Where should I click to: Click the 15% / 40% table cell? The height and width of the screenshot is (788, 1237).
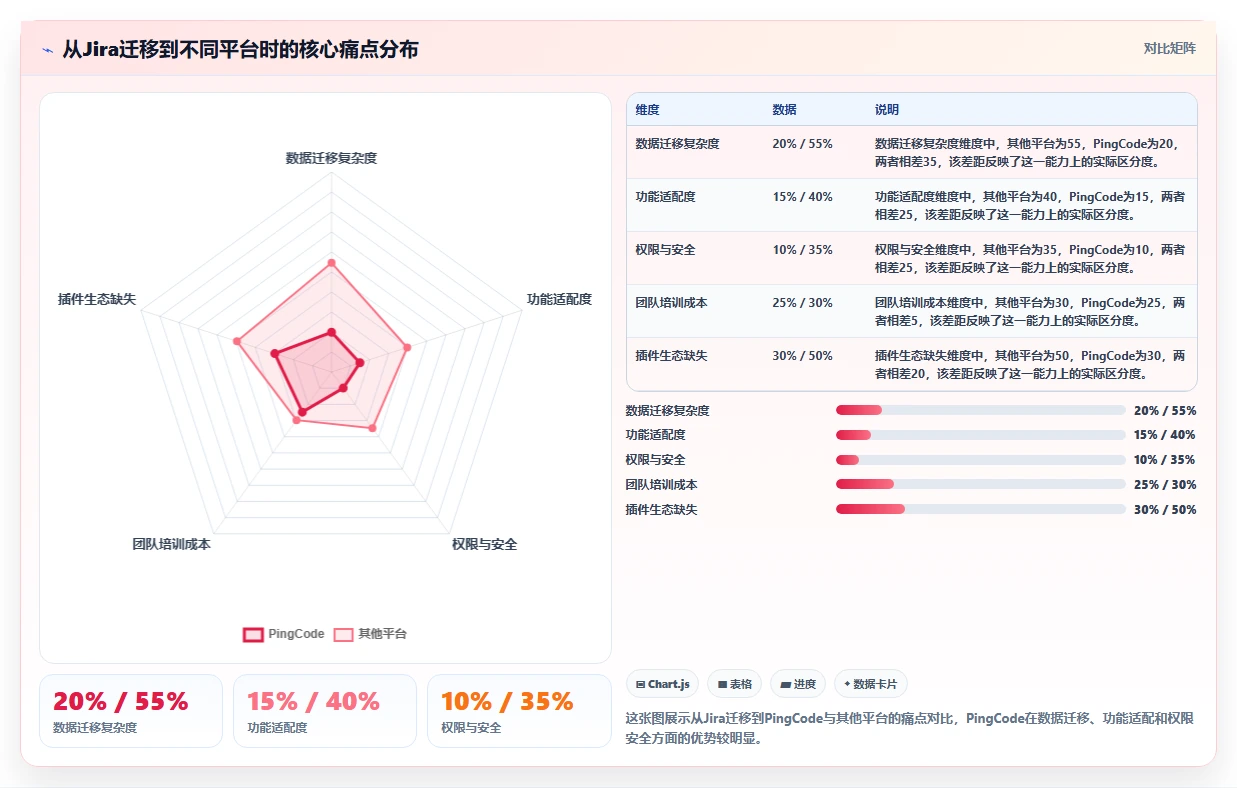(802, 197)
